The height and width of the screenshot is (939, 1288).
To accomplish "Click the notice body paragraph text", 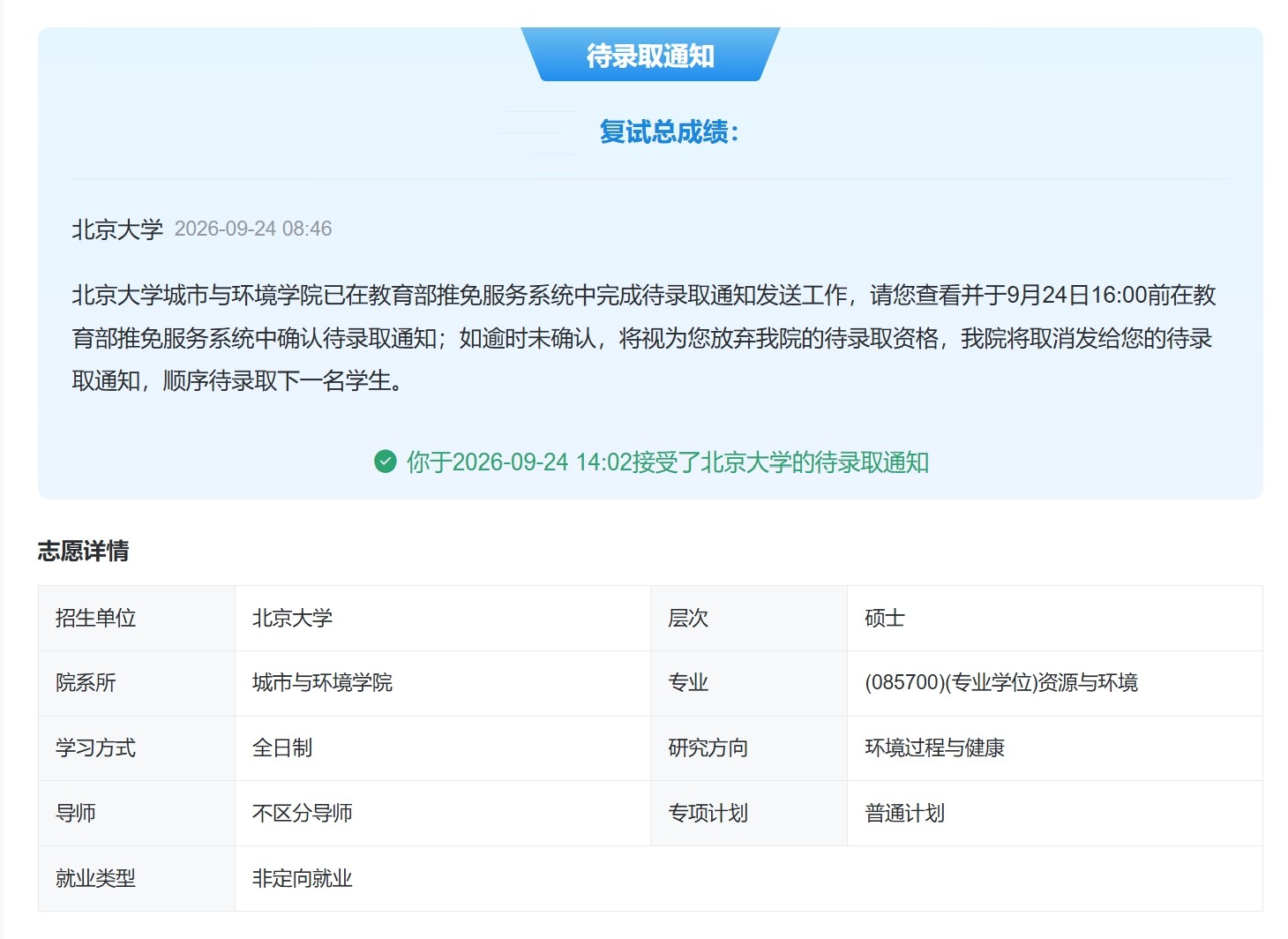I will [644, 338].
